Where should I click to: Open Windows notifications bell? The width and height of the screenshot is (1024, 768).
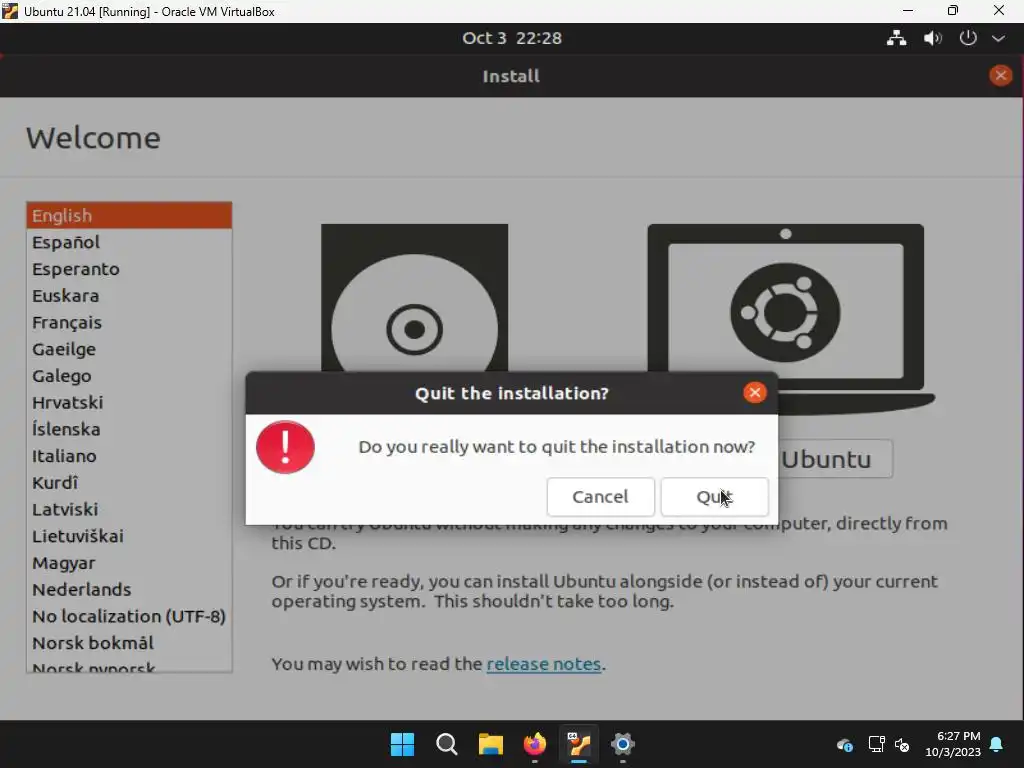click(x=997, y=744)
